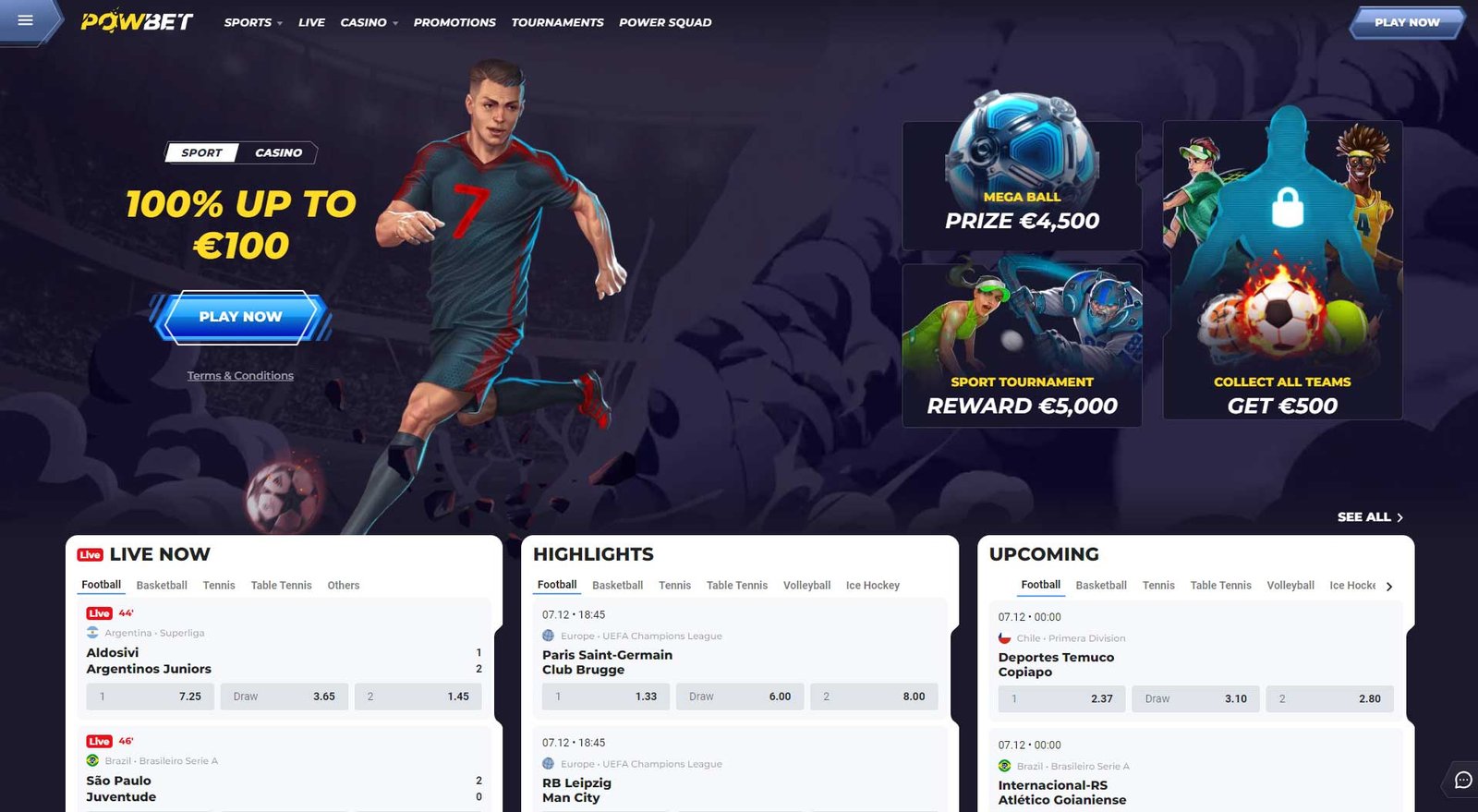Open the live chat bubble icon
The height and width of the screenshot is (812, 1478).
pos(1463,780)
